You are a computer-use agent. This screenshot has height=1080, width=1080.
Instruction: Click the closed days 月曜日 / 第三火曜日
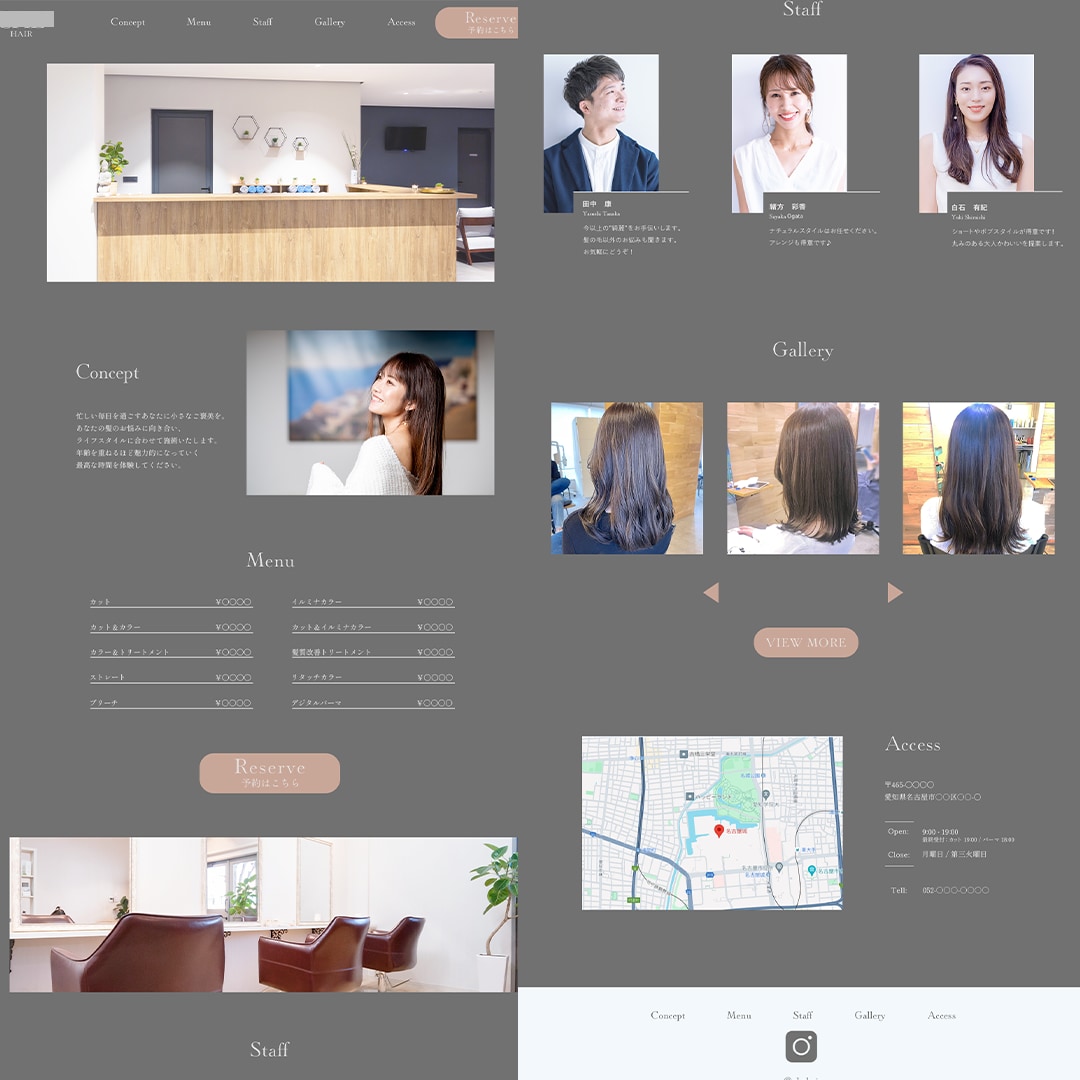tap(955, 854)
